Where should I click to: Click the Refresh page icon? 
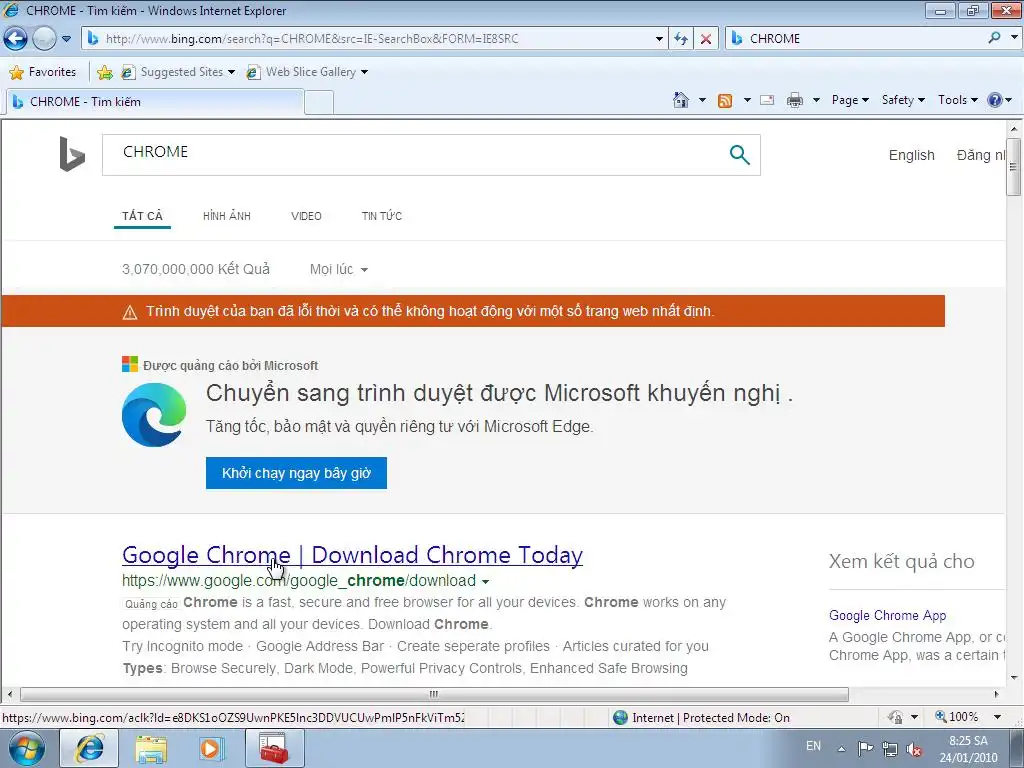click(x=680, y=39)
